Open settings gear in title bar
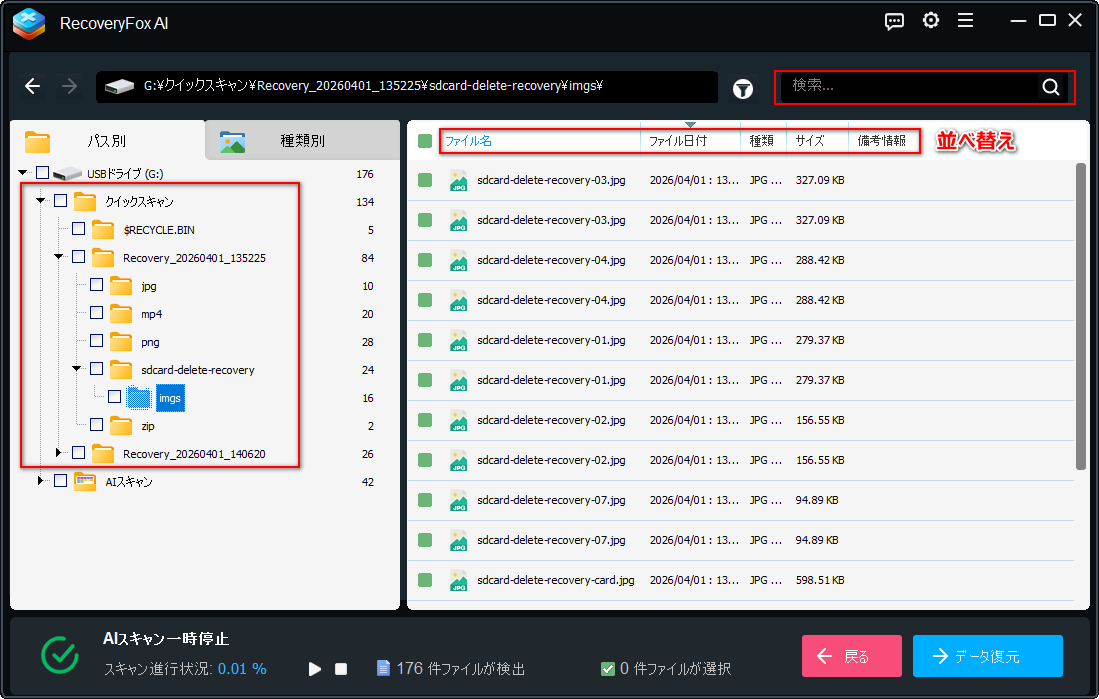 [x=931, y=21]
